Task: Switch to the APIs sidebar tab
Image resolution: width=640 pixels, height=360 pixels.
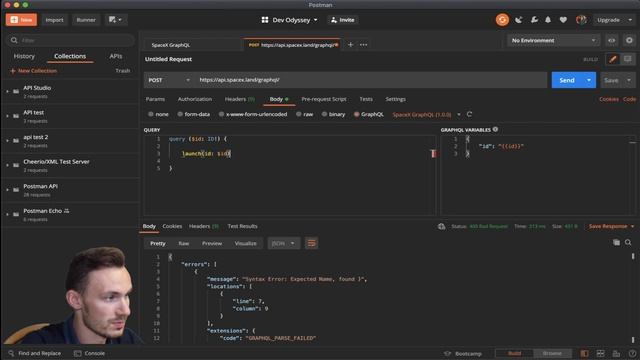Action: (116, 56)
